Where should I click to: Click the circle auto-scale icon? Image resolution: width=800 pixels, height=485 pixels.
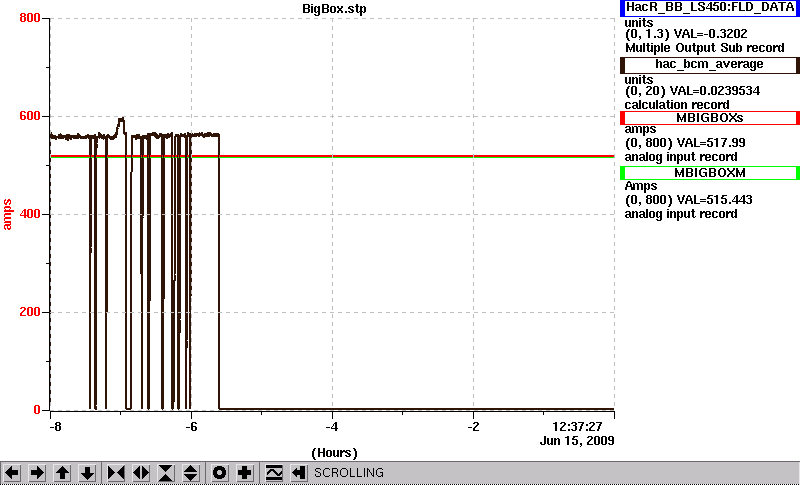(x=219, y=473)
